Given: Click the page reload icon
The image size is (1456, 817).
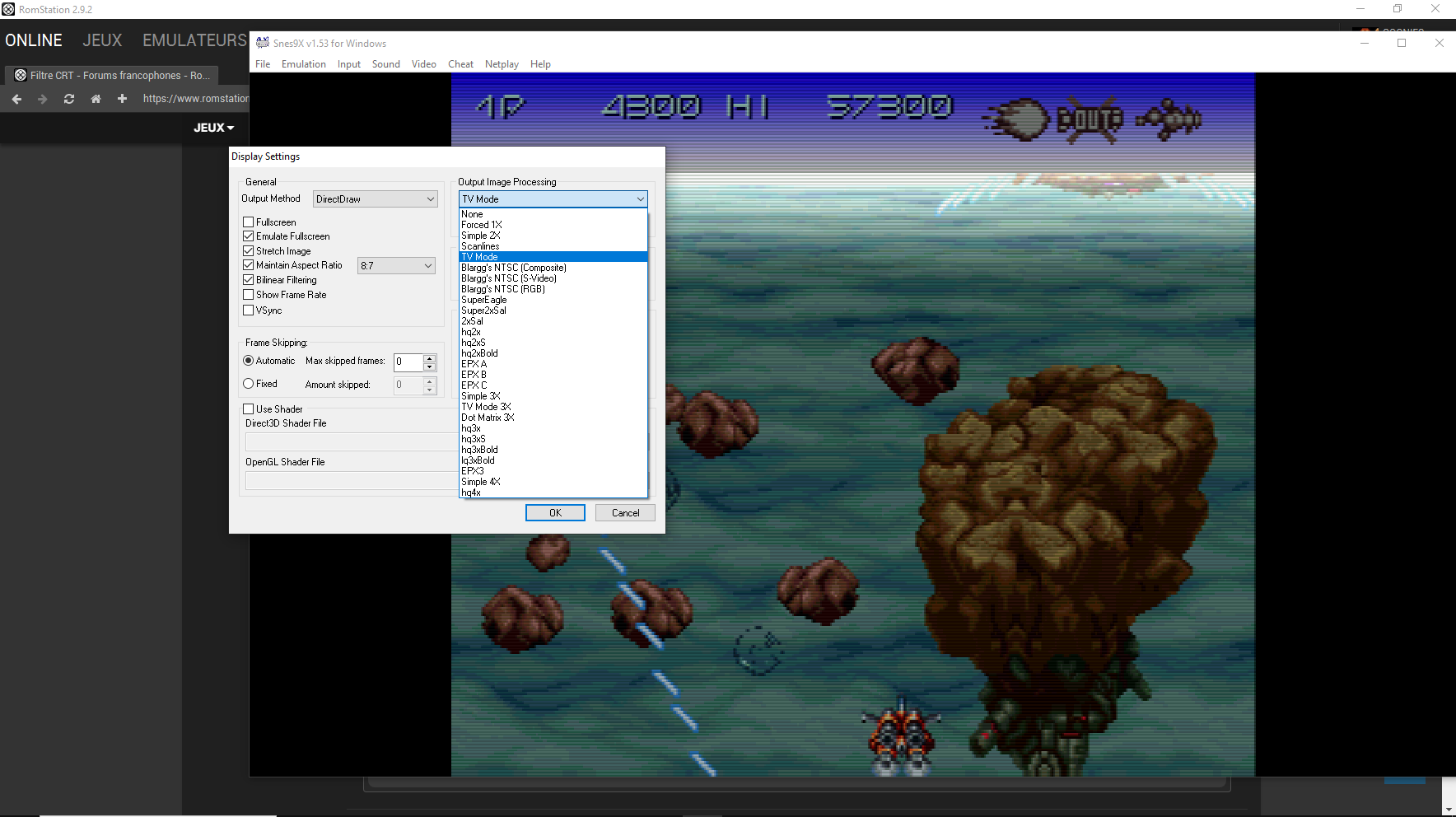Looking at the screenshot, I should pyautogui.click(x=69, y=99).
